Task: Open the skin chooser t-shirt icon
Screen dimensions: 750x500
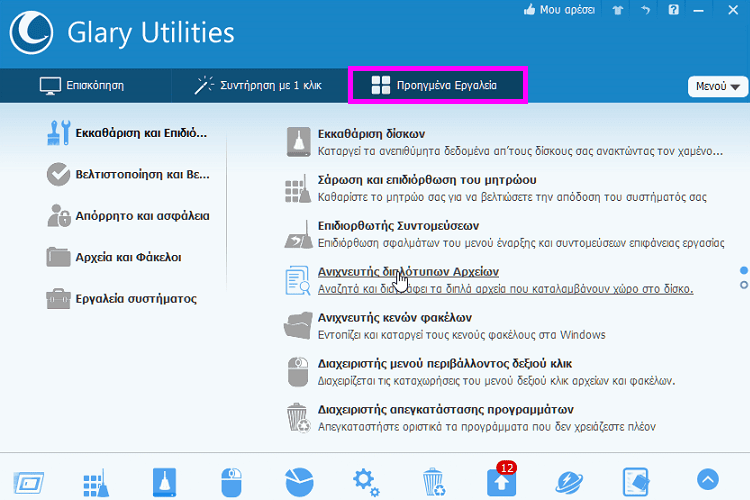Action: tap(618, 10)
